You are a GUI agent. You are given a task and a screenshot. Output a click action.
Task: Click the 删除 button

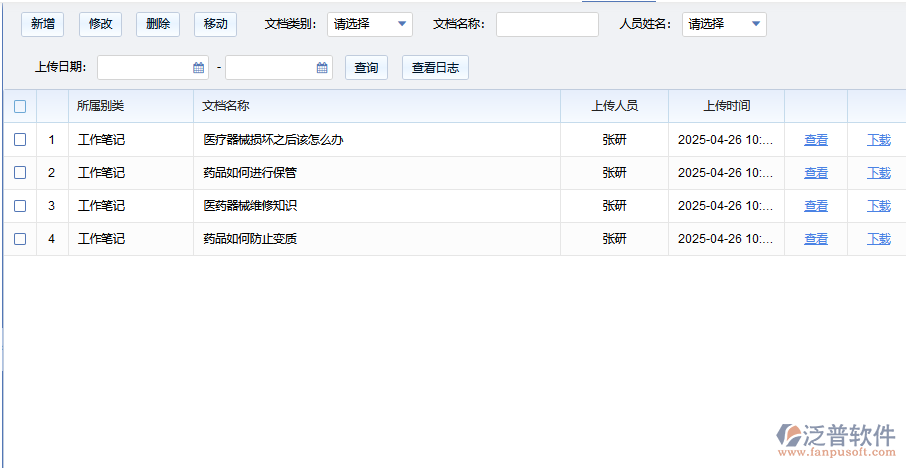click(158, 24)
